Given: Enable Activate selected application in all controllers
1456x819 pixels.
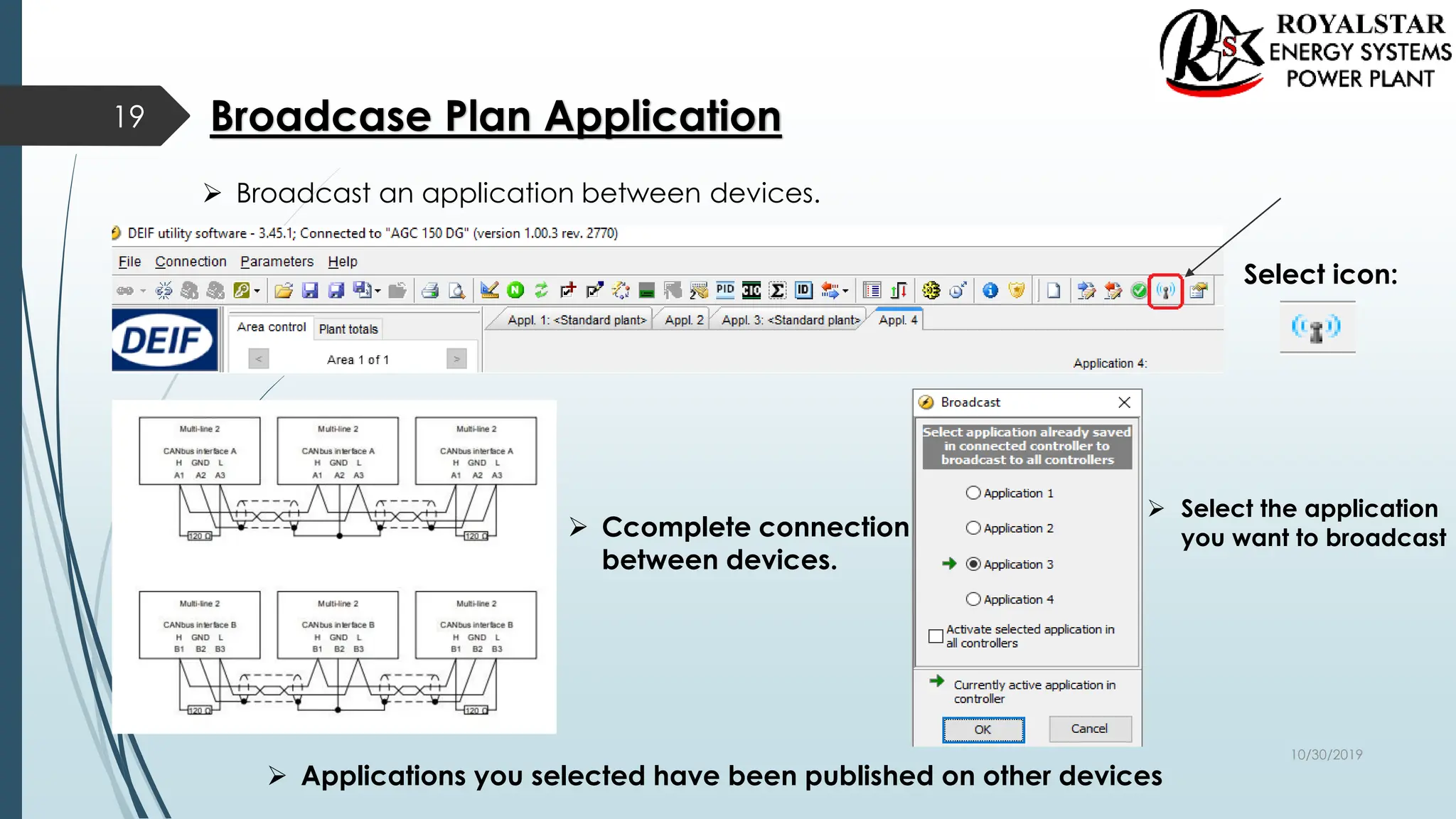Looking at the screenshot, I should (x=936, y=636).
